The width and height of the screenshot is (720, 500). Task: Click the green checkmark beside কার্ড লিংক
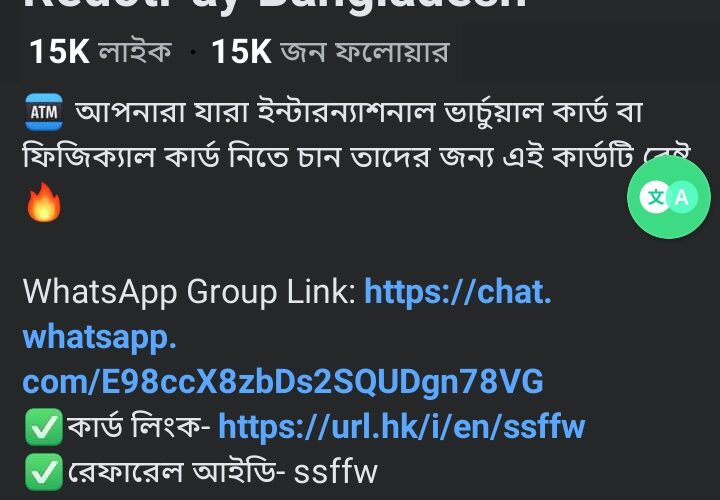[x=44, y=427]
